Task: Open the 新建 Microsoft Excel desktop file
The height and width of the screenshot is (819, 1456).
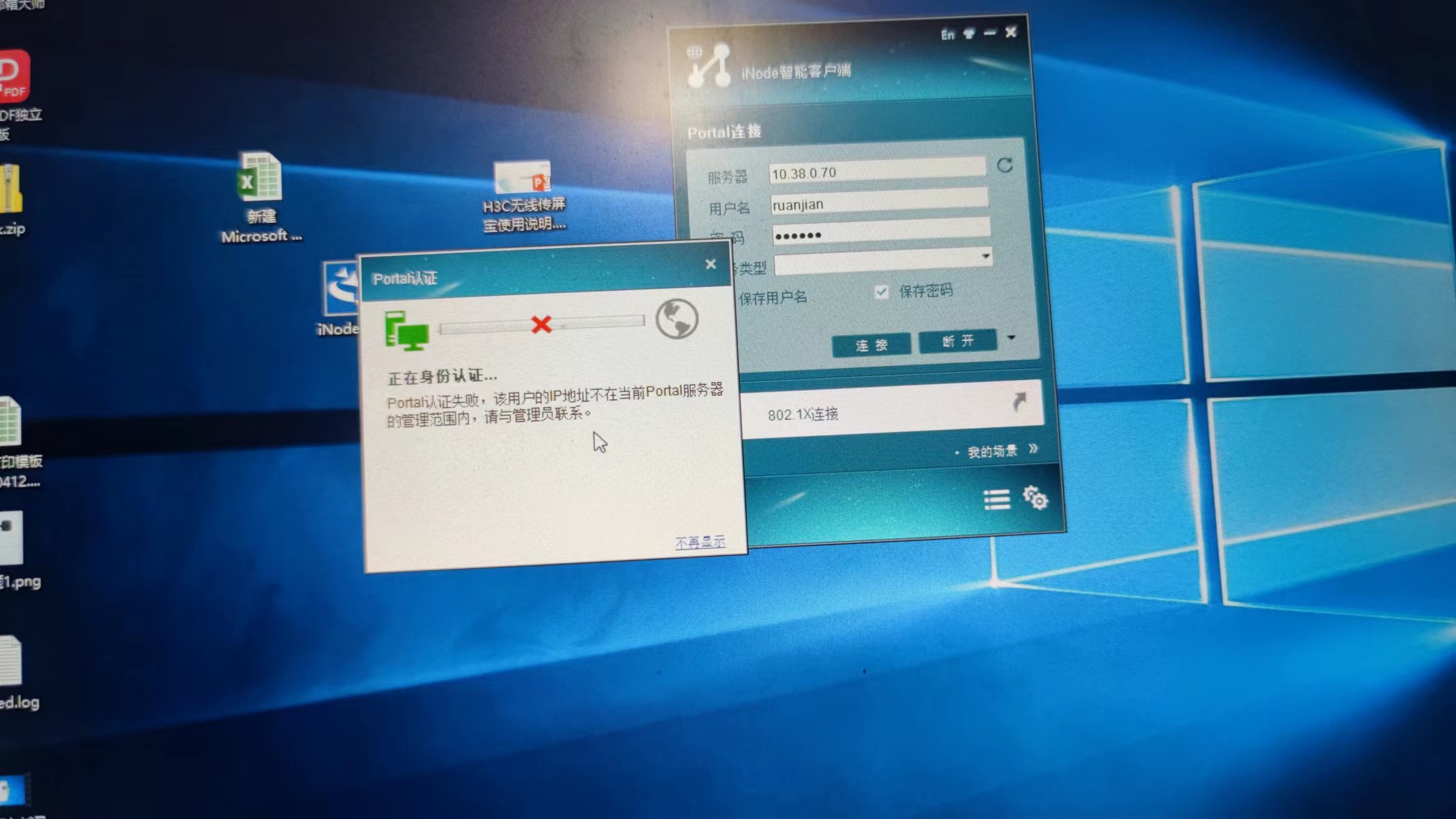Action: 259,178
